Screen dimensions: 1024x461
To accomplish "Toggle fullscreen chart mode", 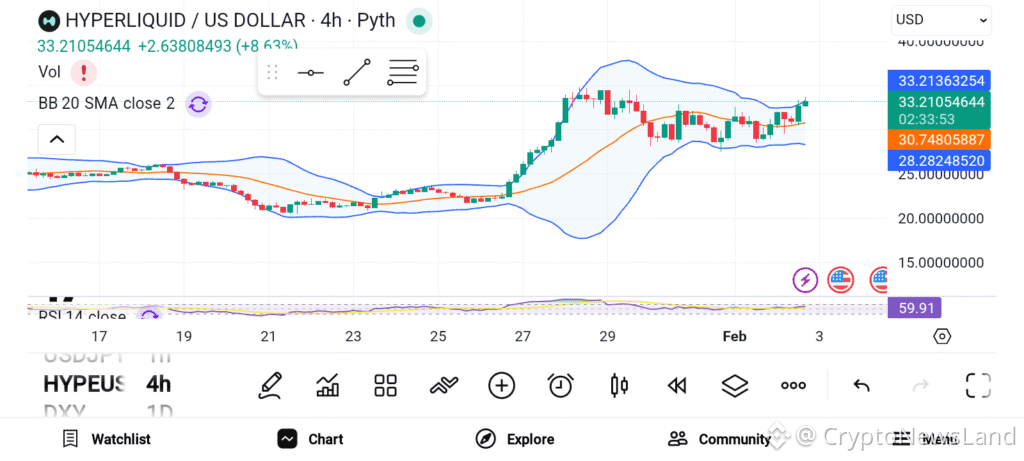I will point(977,385).
